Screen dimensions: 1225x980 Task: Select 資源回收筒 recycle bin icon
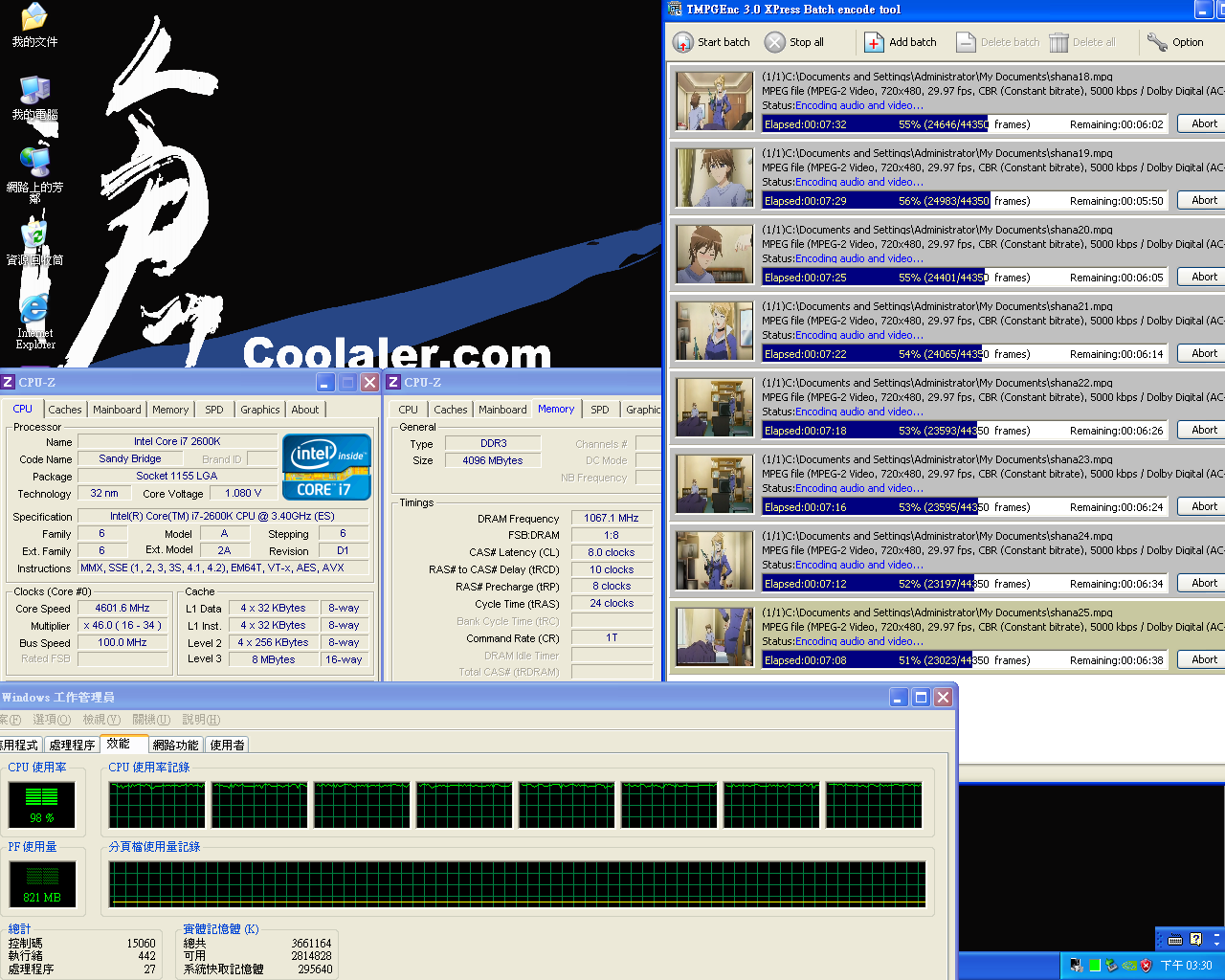pos(34,243)
